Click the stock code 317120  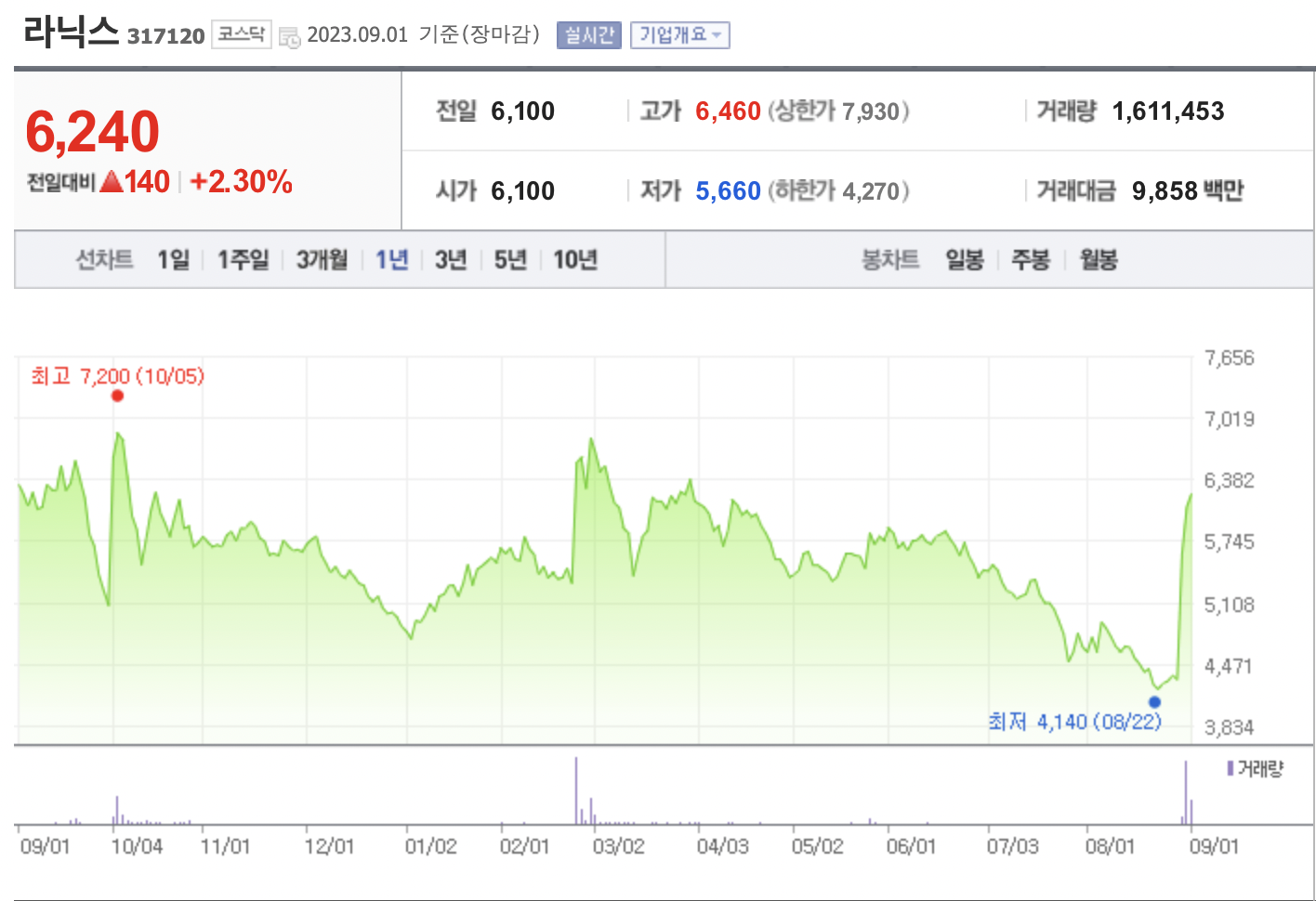click(165, 36)
